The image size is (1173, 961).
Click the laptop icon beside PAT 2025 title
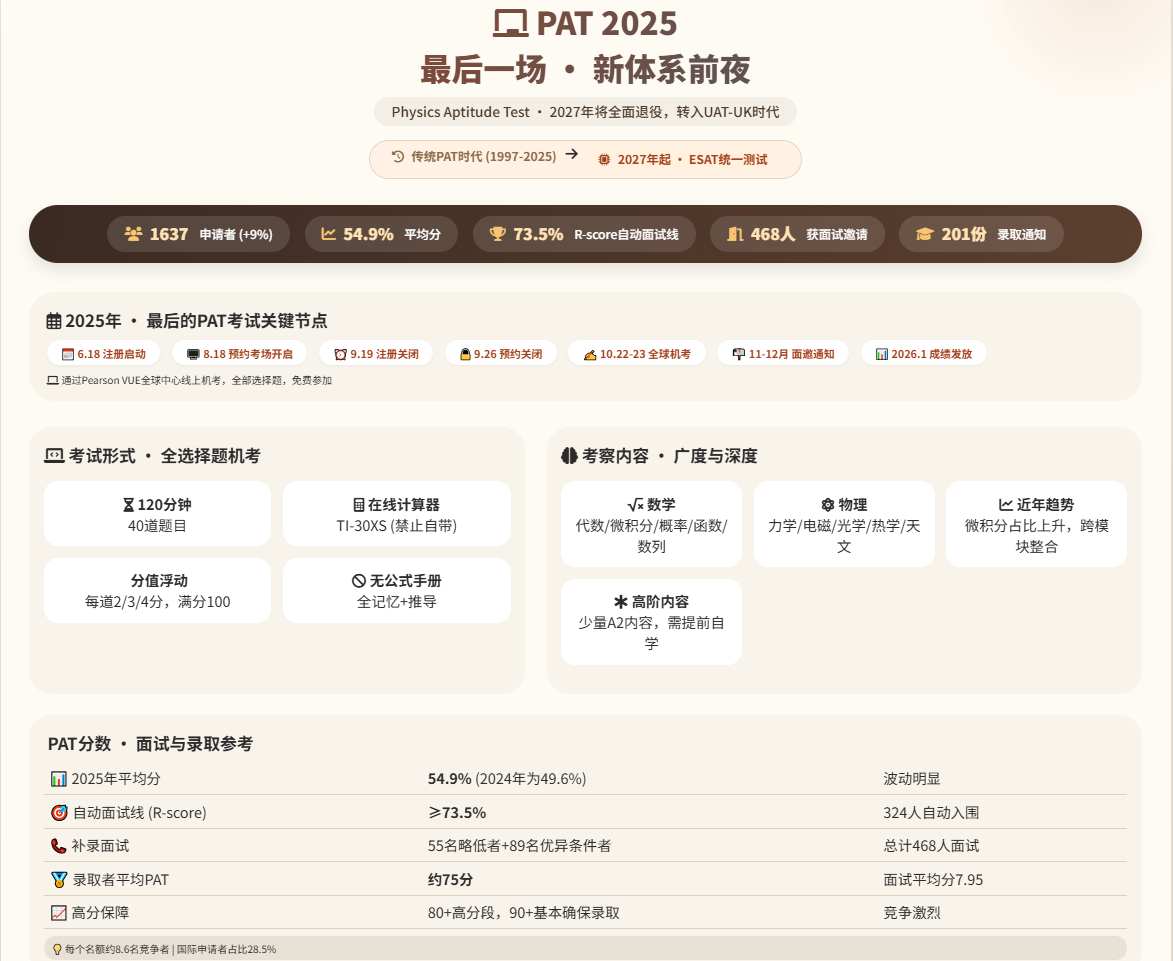click(x=511, y=23)
